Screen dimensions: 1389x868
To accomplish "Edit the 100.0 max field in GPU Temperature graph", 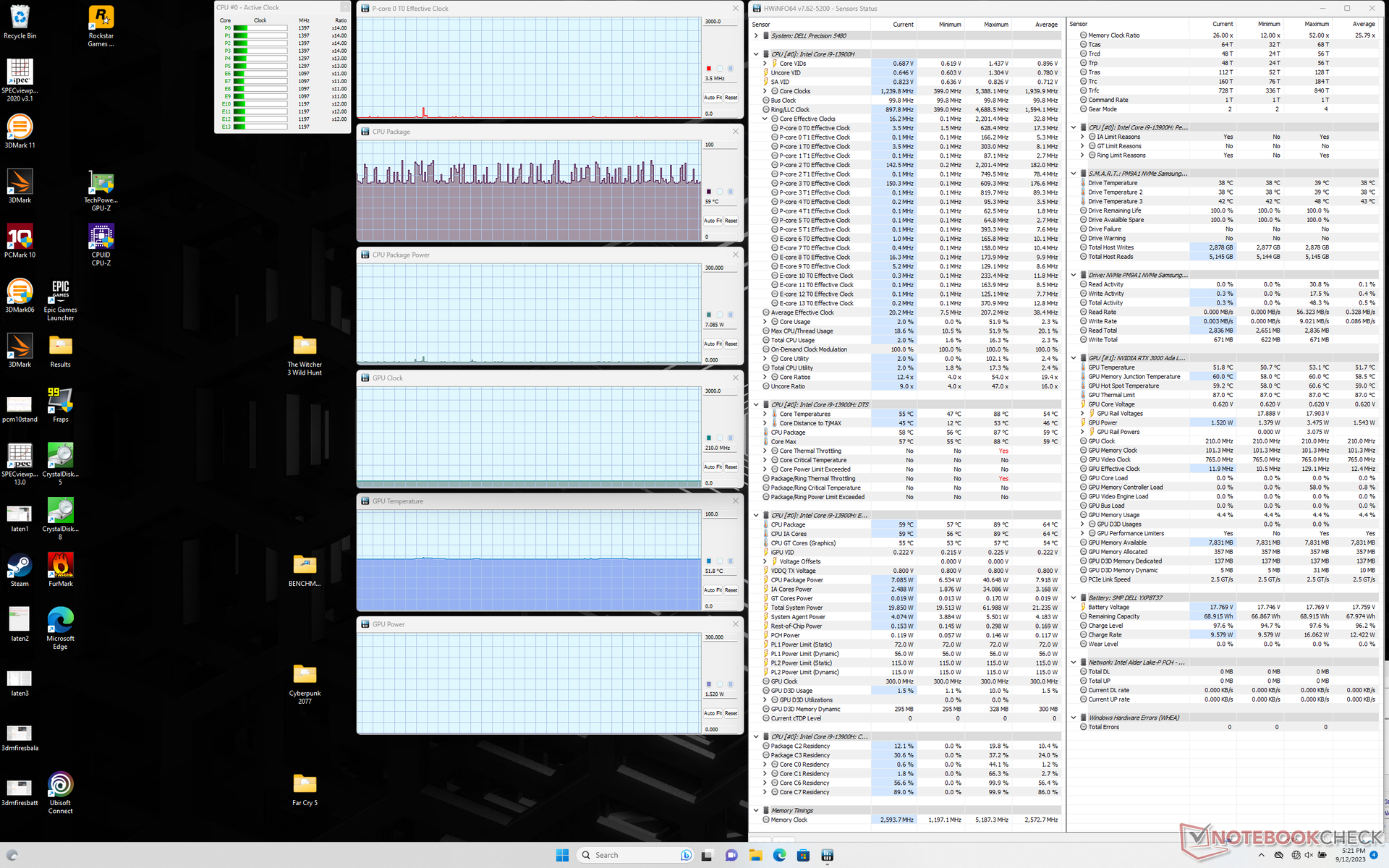I will pos(721,514).
